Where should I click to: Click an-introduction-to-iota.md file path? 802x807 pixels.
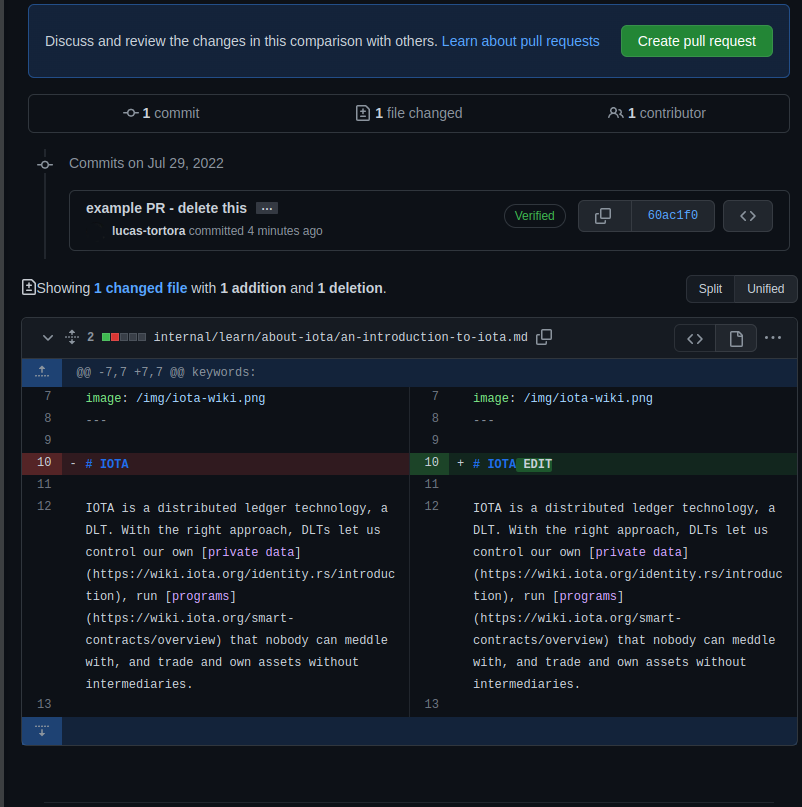pos(340,337)
